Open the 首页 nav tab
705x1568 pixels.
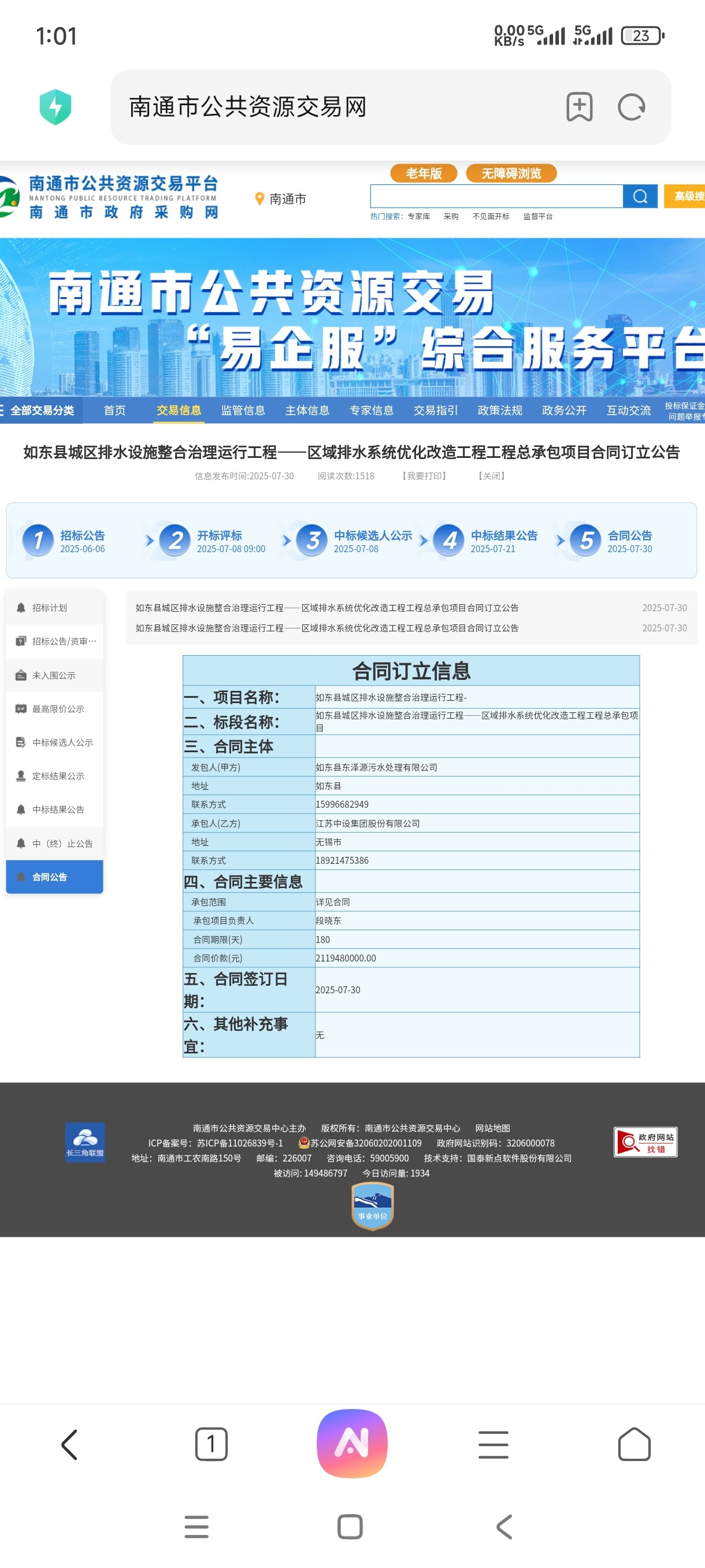coord(114,411)
